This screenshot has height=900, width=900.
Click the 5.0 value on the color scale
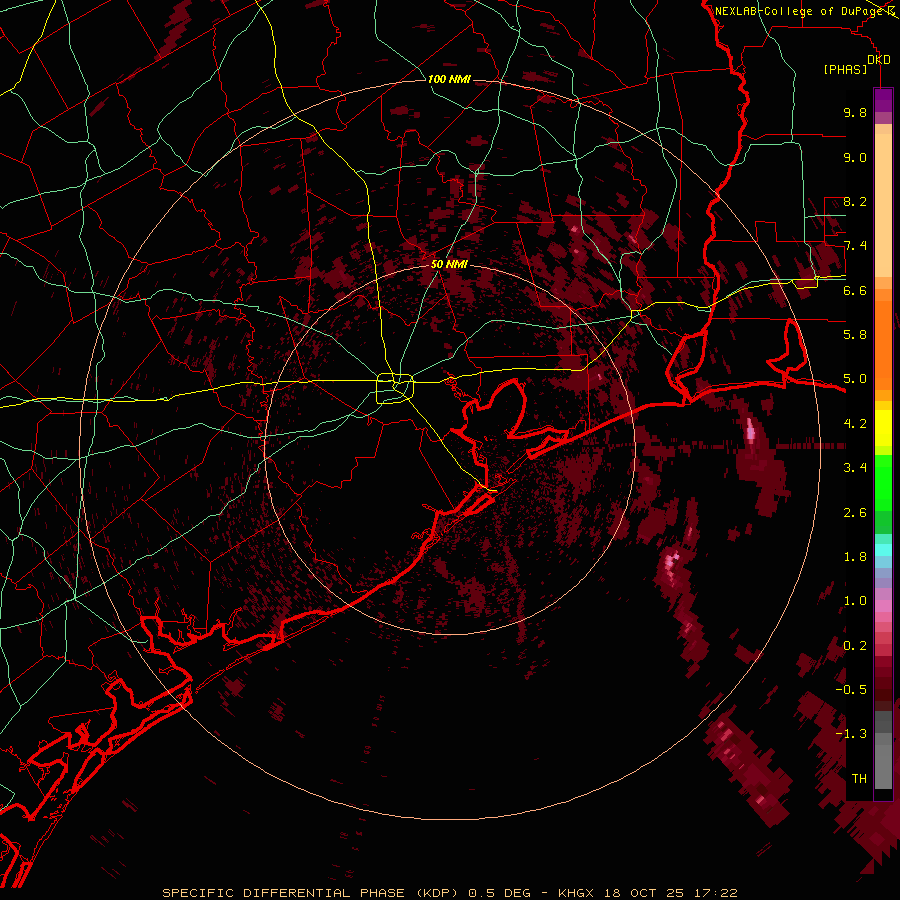[x=855, y=379]
